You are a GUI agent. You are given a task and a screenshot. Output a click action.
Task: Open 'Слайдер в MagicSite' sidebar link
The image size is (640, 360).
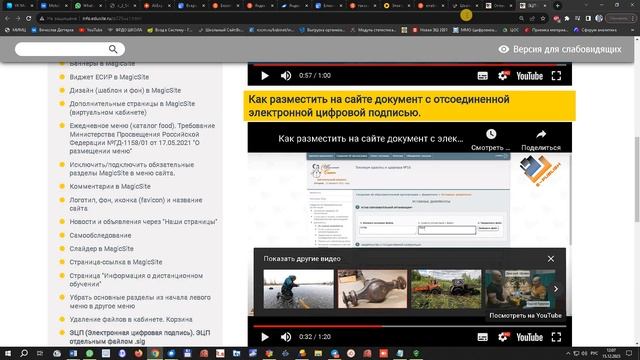[101, 249]
